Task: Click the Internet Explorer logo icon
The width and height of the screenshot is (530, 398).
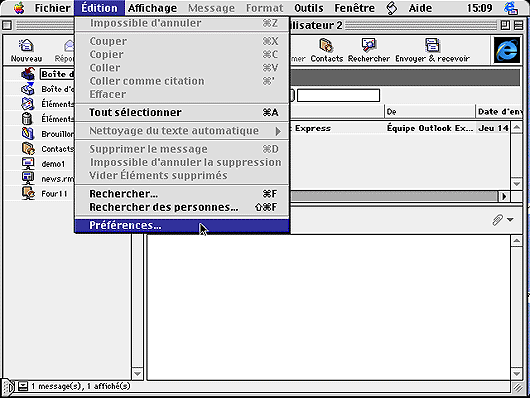Action: pos(507,50)
